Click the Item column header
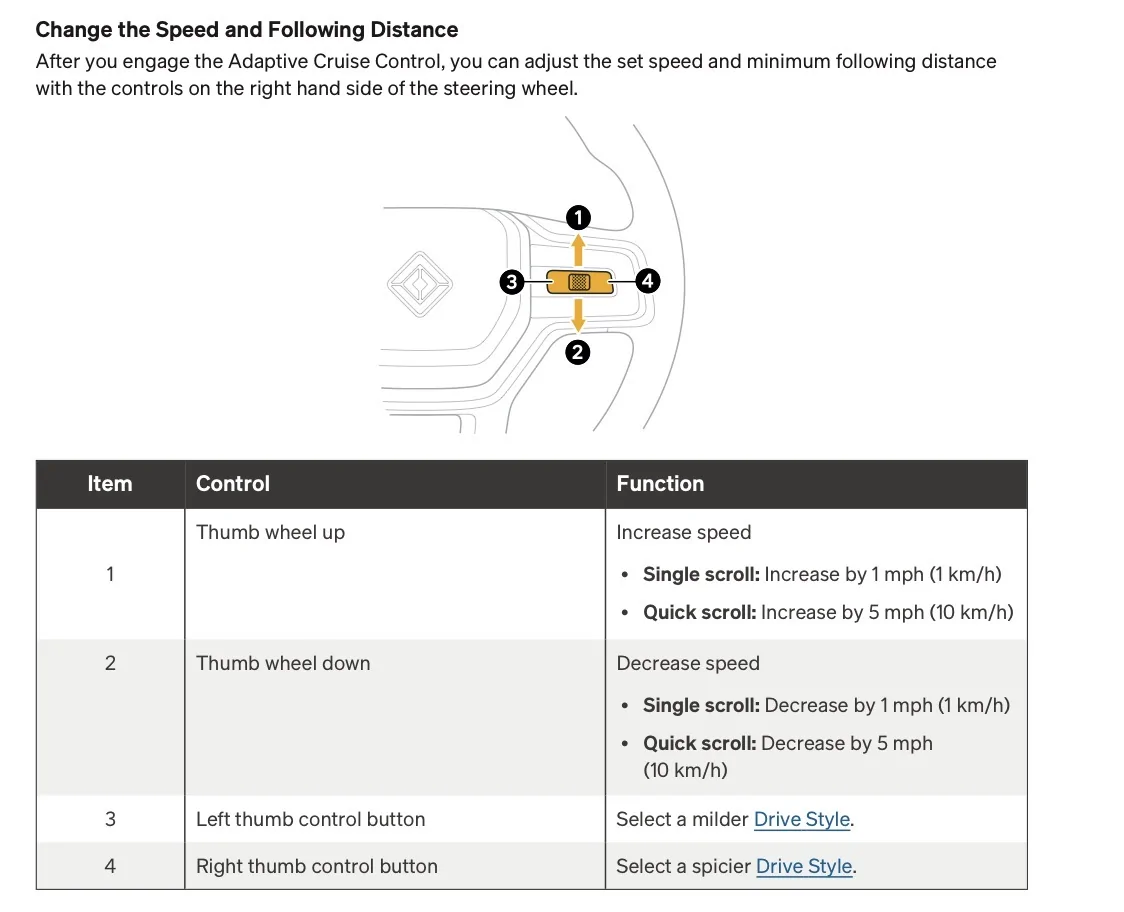1124x912 pixels. 110,484
